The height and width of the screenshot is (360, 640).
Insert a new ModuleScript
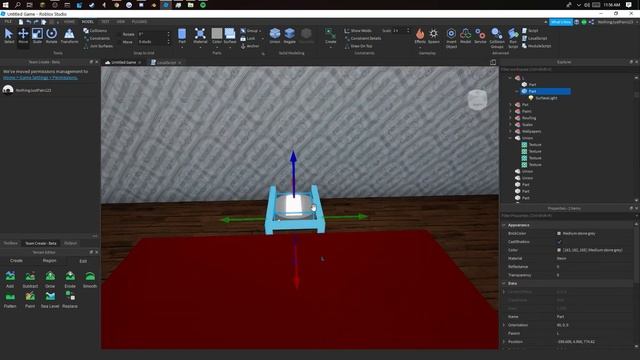click(x=536, y=46)
